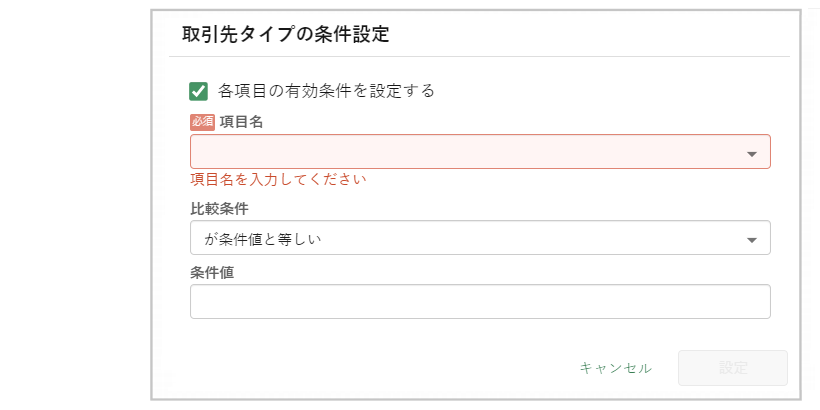Show the comparison condition options list

(752, 240)
